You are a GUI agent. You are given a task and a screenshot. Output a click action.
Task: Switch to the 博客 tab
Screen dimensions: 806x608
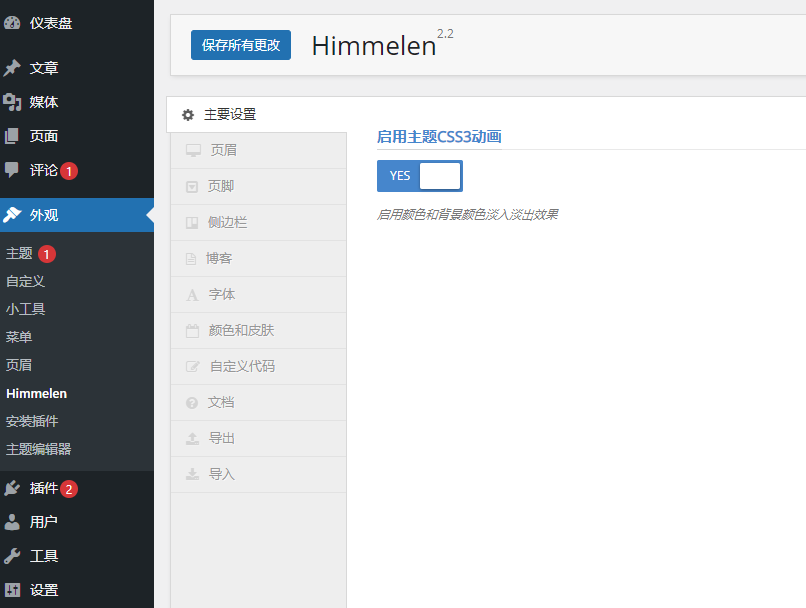point(258,259)
